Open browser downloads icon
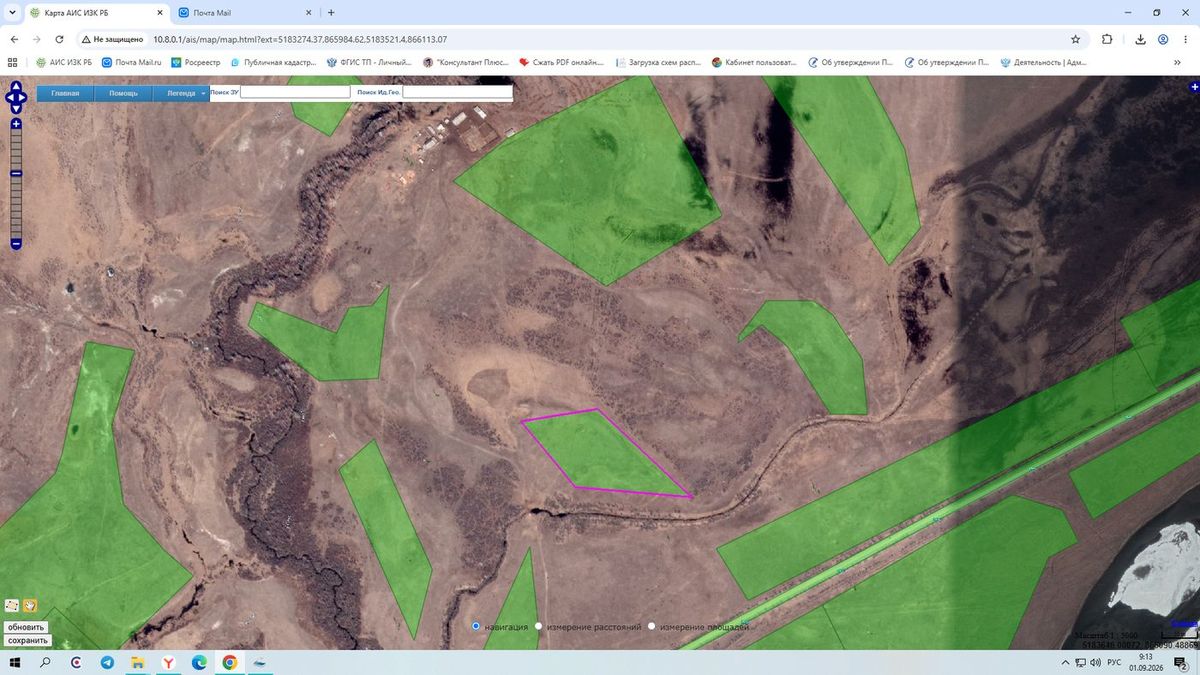This screenshot has width=1200, height=675. pyautogui.click(x=1140, y=39)
